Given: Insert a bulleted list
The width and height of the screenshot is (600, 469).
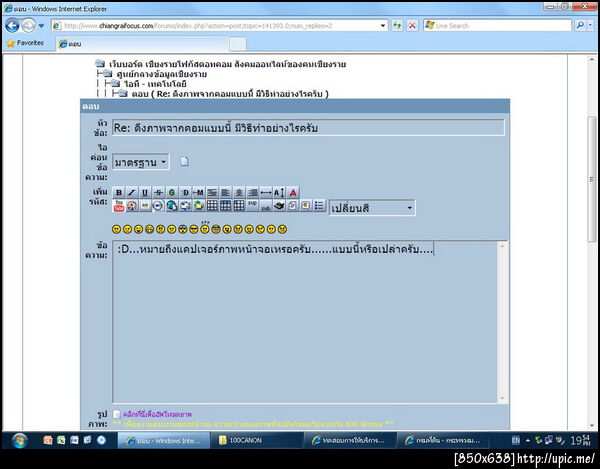Looking at the screenshot, I should (319, 206).
